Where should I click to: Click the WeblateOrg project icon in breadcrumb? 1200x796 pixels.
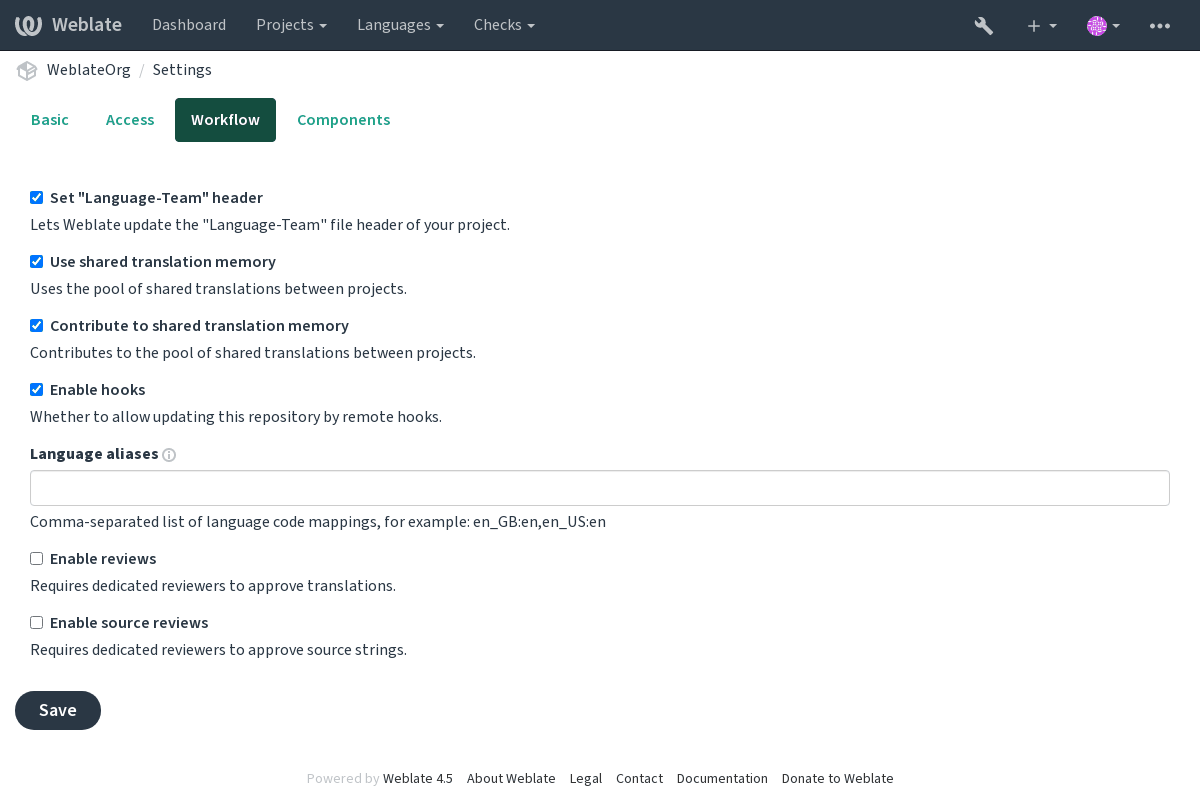pyautogui.click(x=27, y=70)
